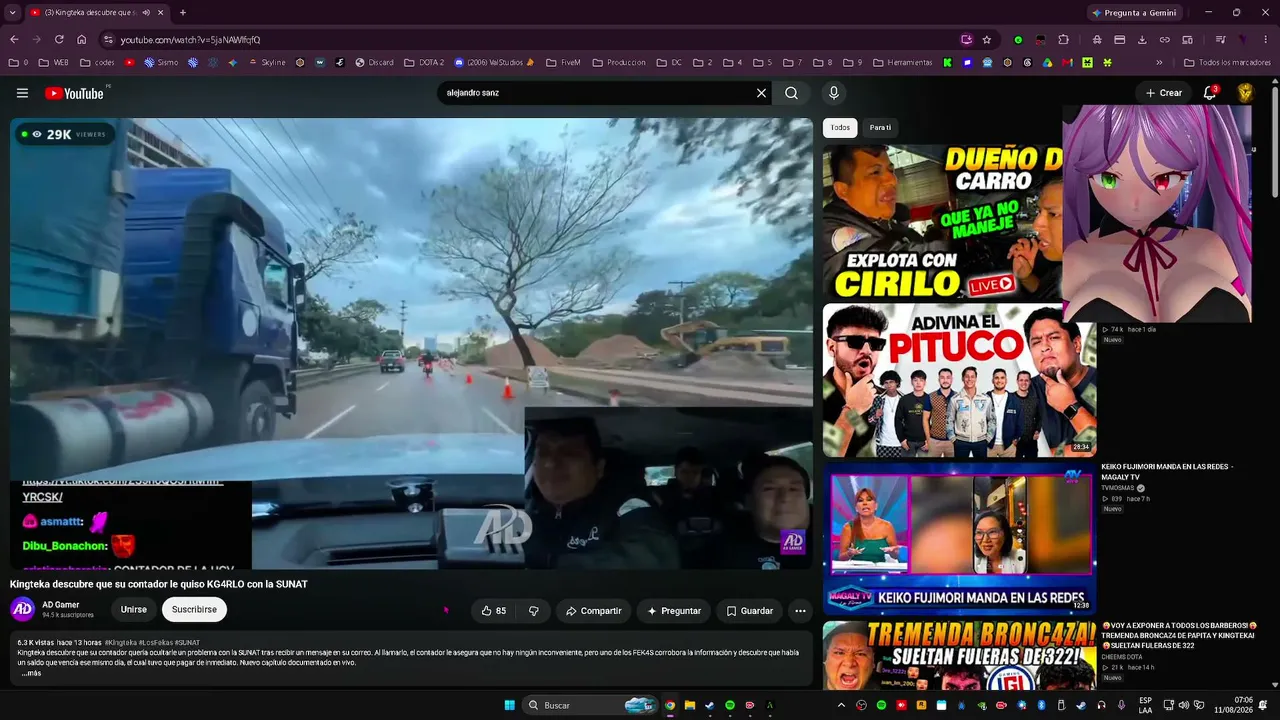Viewport: 1280px width, 720px height.
Task: Click 'Pregunta a Gemini' button
Action: tap(1134, 13)
